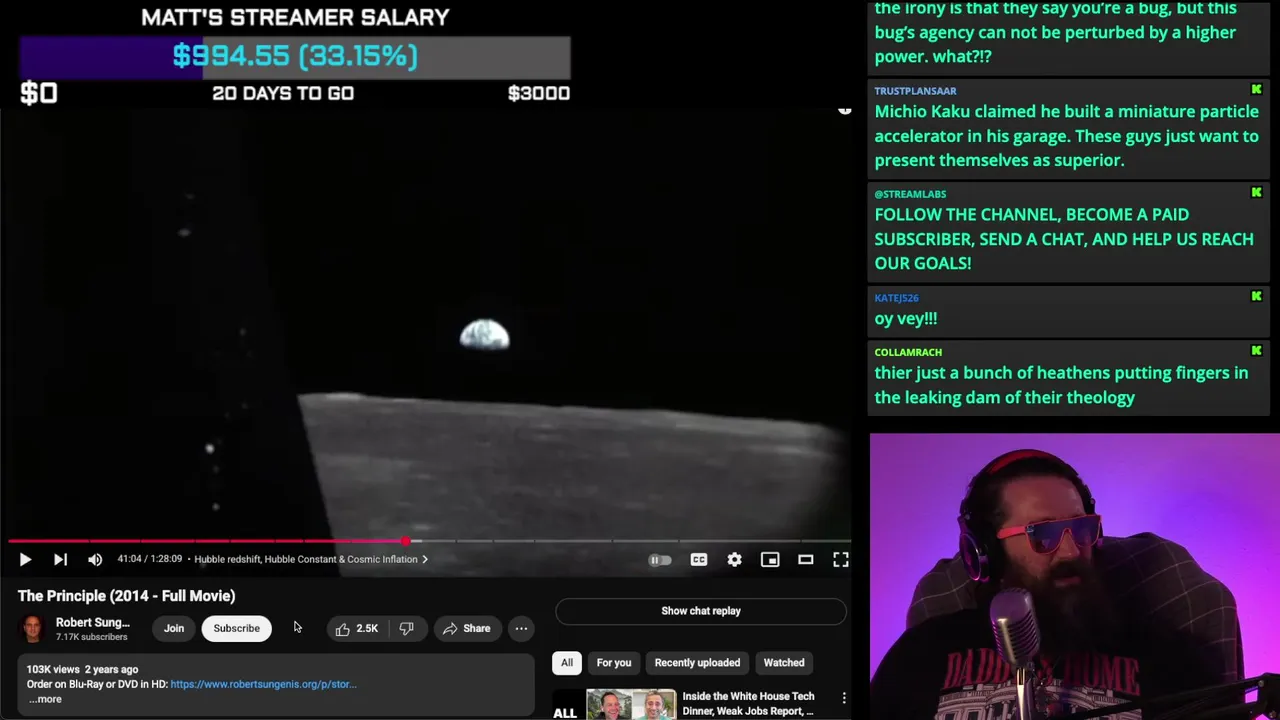Click Show chat replay

point(700,611)
